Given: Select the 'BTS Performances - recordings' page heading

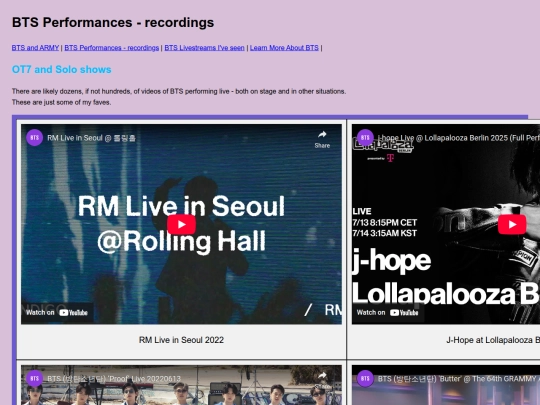Looking at the screenshot, I should tap(113, 22).
